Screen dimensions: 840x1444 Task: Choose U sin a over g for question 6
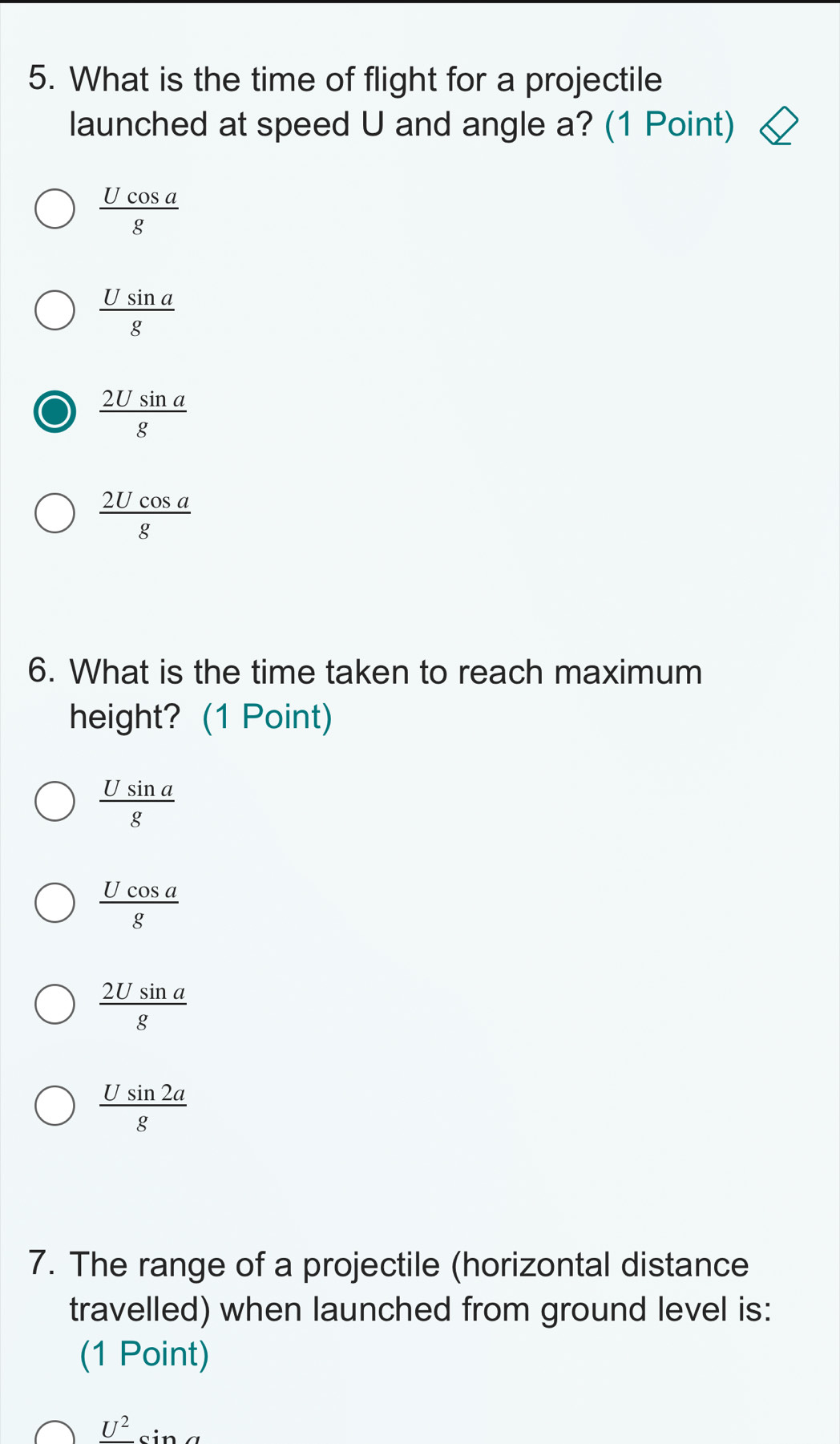pos(55,802)
